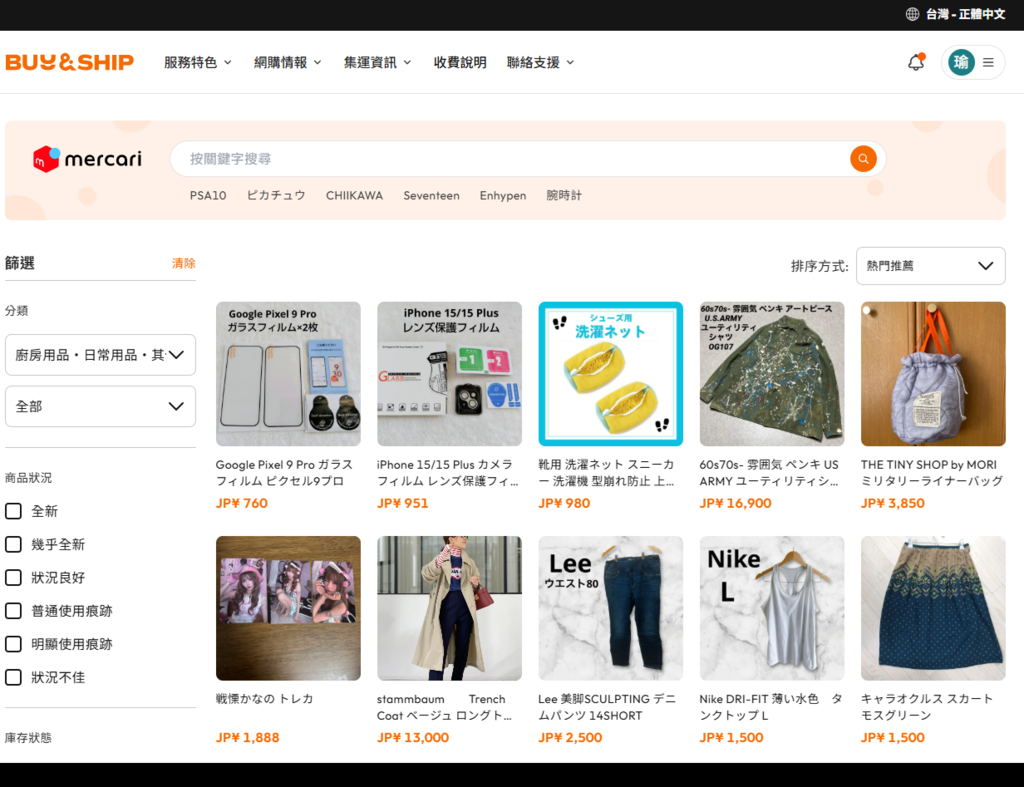Click price JP¥ 3,850

click(893, 504)
